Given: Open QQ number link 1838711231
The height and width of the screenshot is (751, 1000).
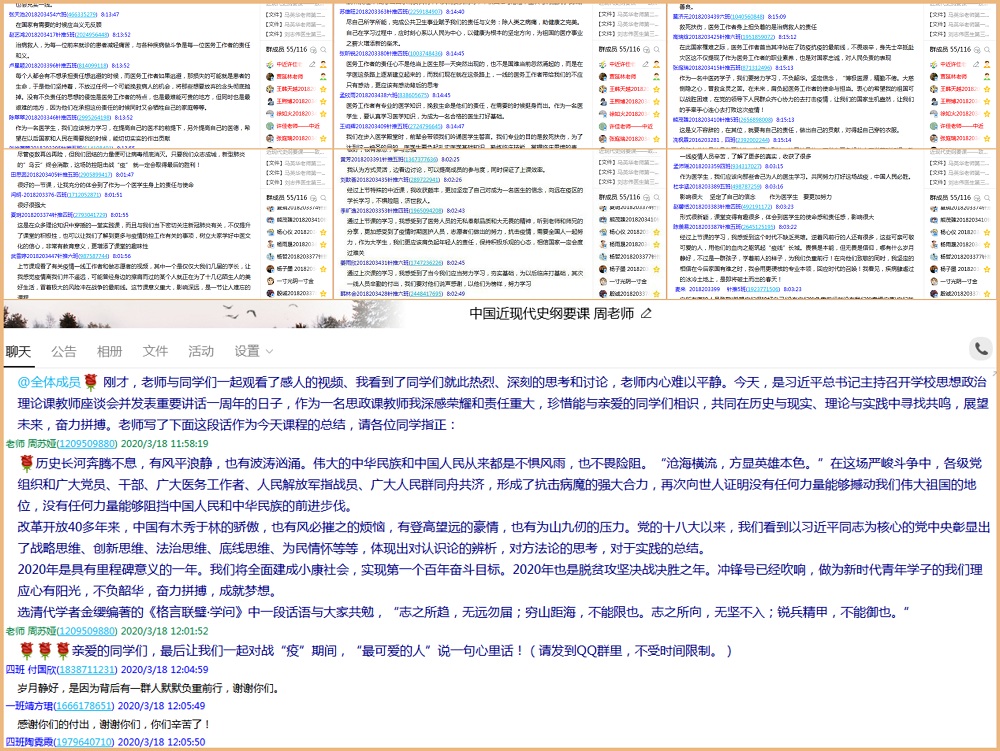Looking at the screenshot, I should pos(87,669).
